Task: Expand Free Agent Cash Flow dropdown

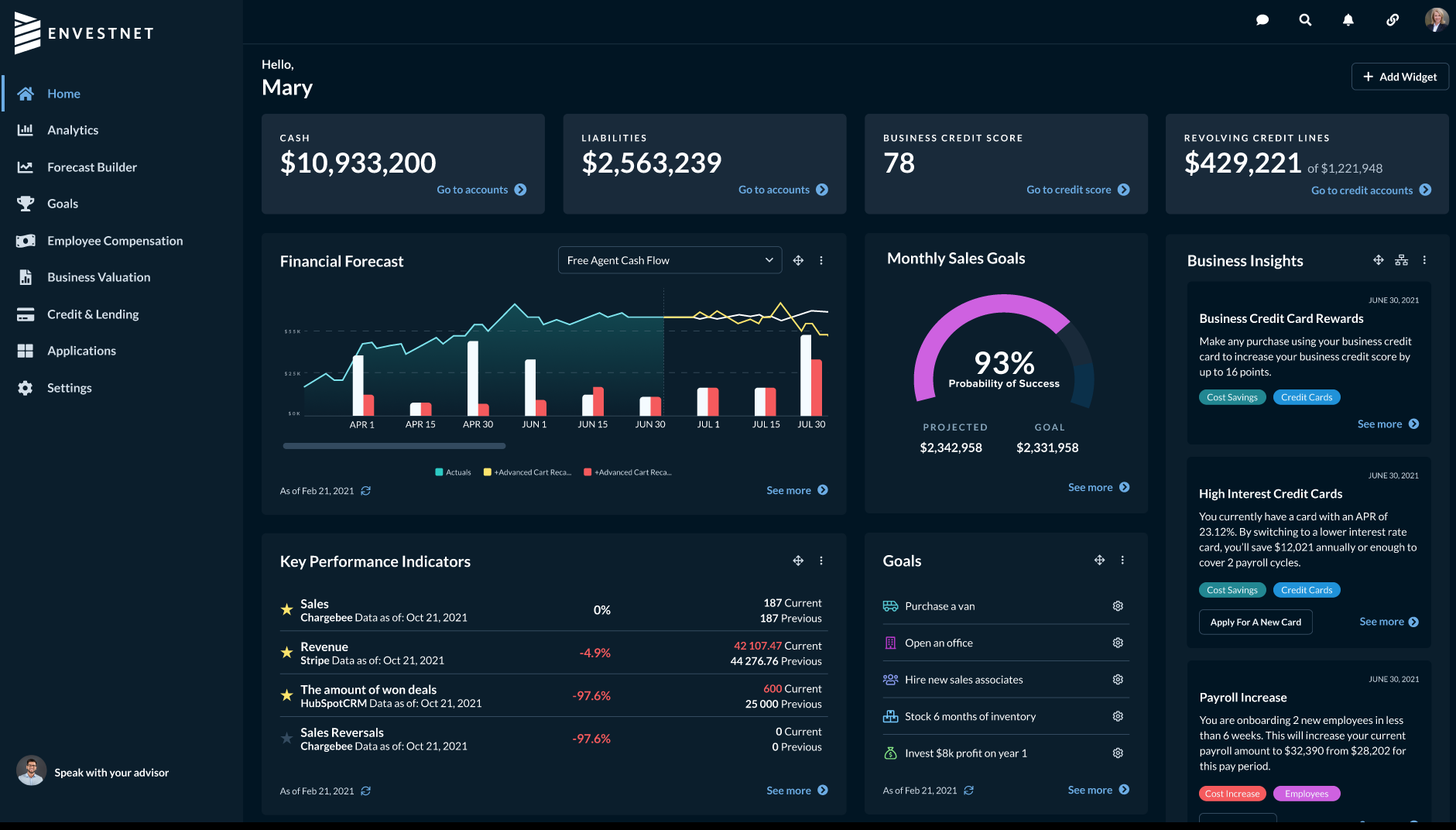Action: tap(670, 260)
